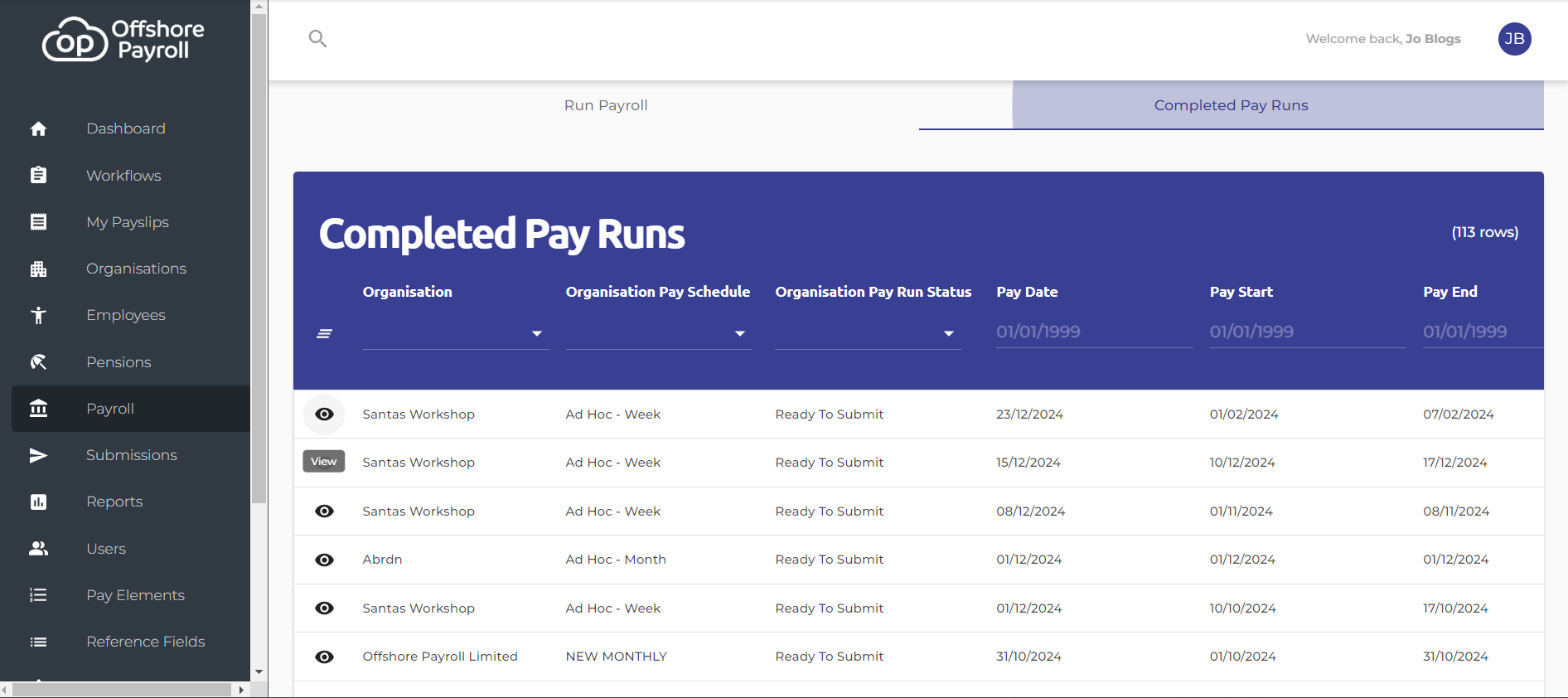
Task: Click the Ad Hoc - Month cell
Action: click(x=616, y=560)
